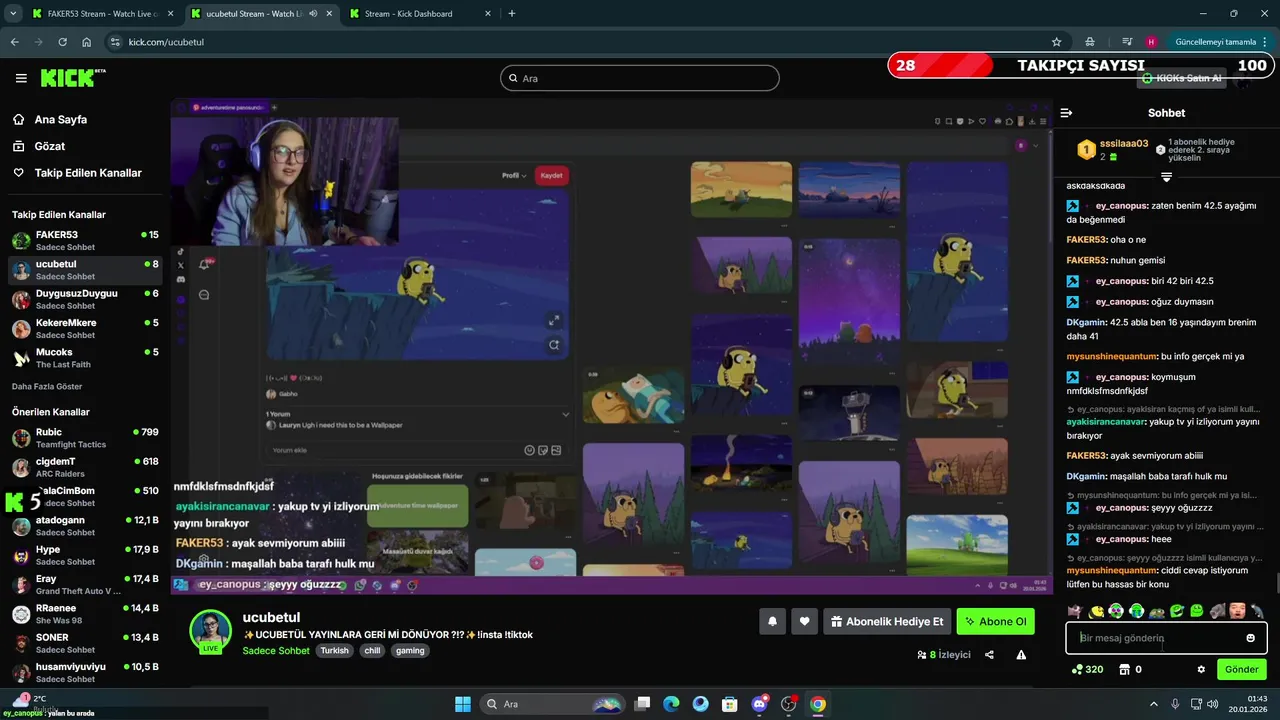This screenshot has width=1280, height=720.
Task: Click KICKs Satın Al button
Action: coord(1181,78)
